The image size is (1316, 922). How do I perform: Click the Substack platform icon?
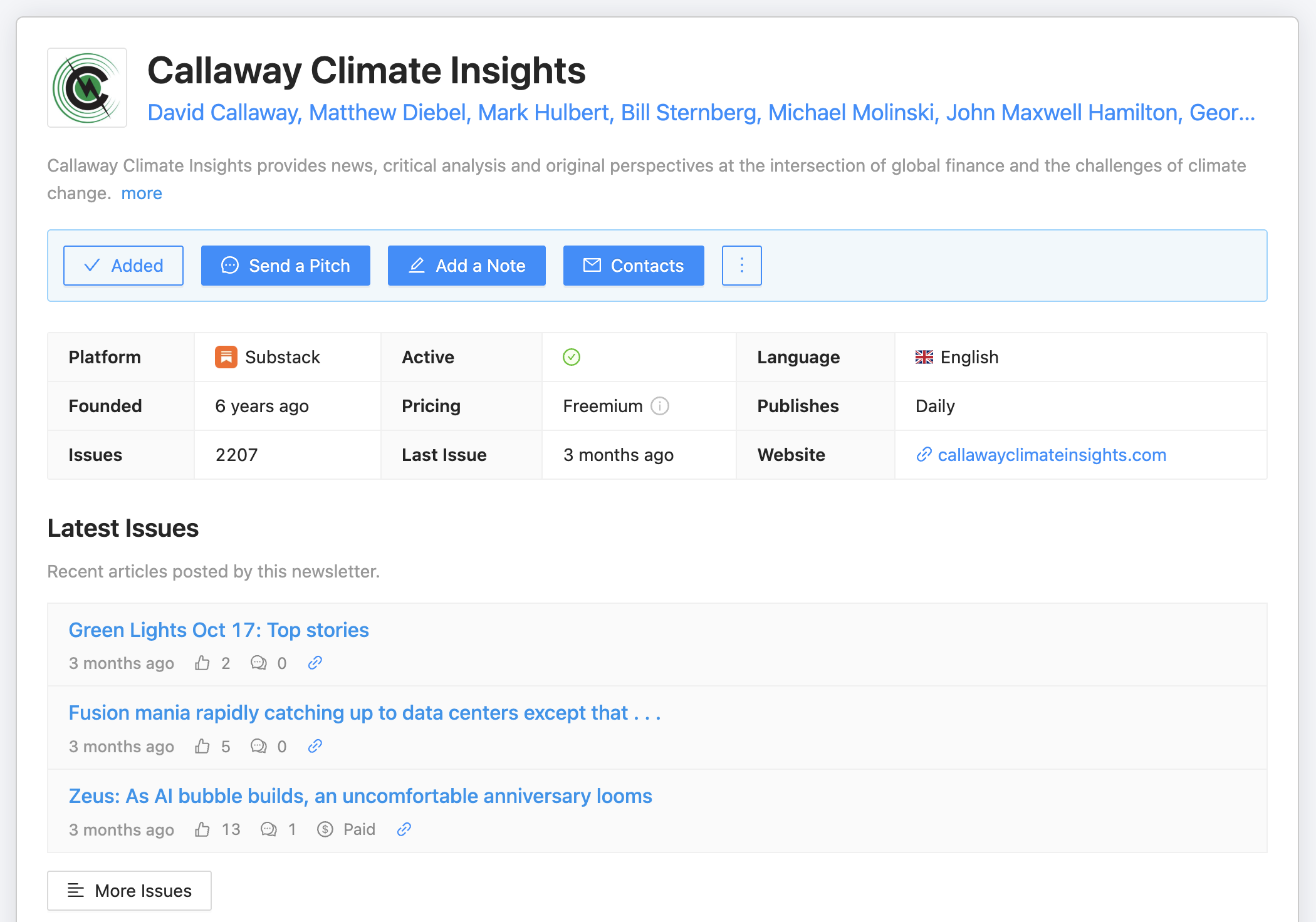point(226,356)
